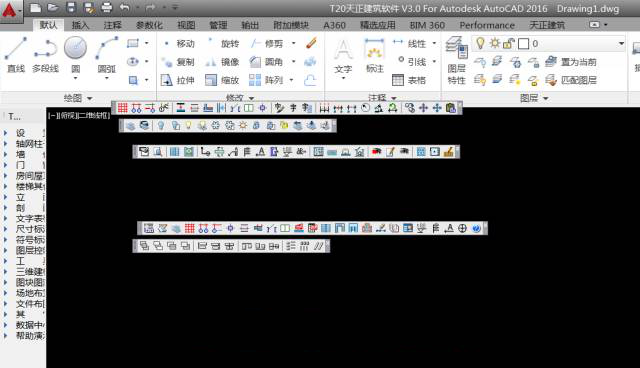
Task: Click the Redo arrow in quick access toolbar
Action: [x=150, y=7]
